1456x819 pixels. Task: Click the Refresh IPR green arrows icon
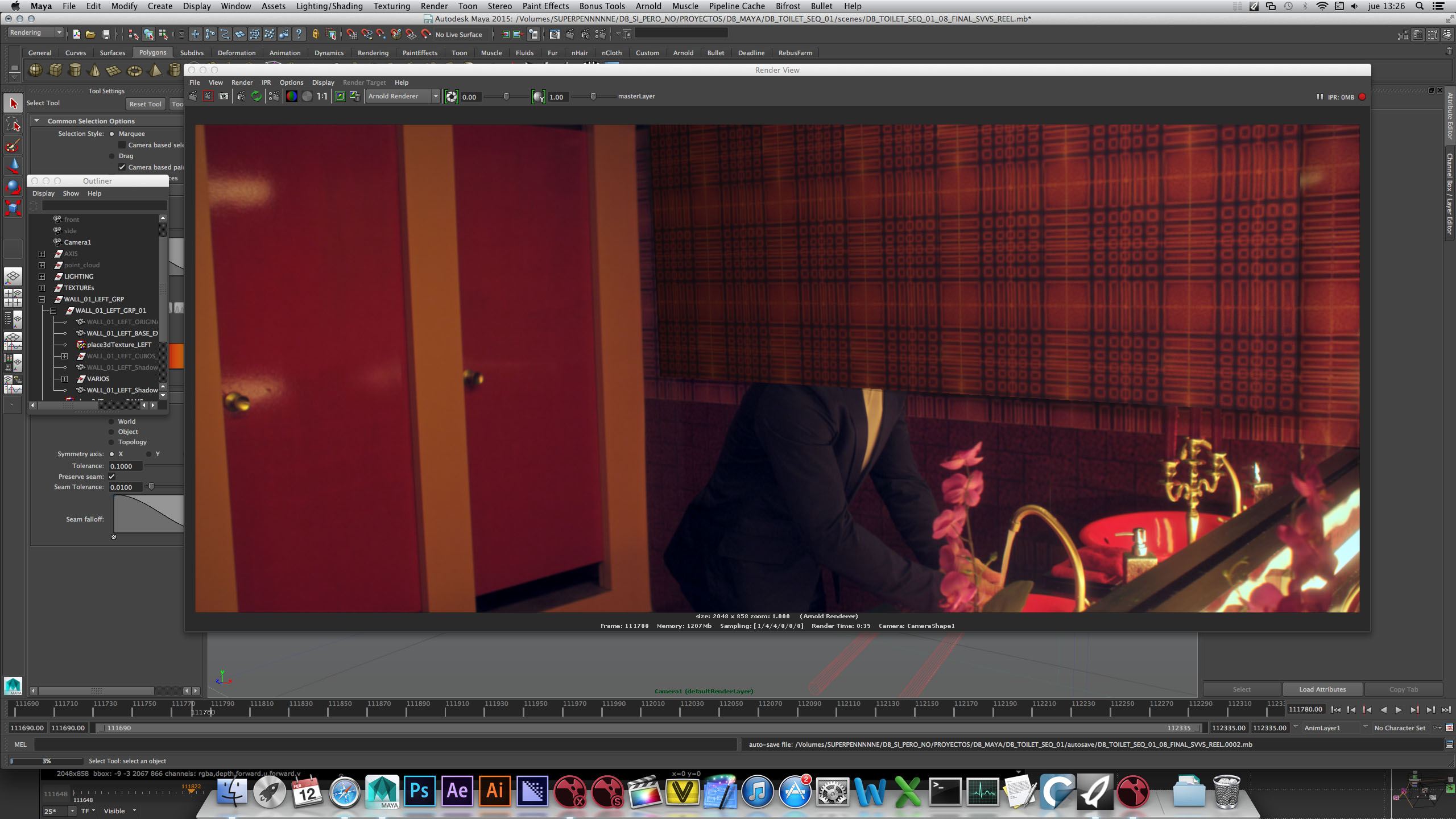[257, 96]
